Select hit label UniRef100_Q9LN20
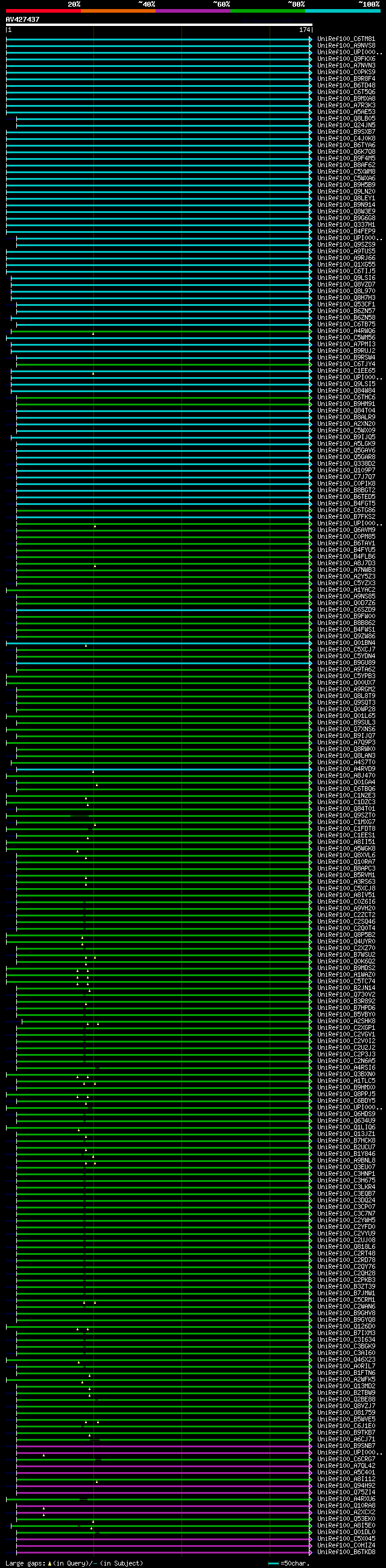The height and width of the screenshot is (1568, 386). (x=346, y=192)
